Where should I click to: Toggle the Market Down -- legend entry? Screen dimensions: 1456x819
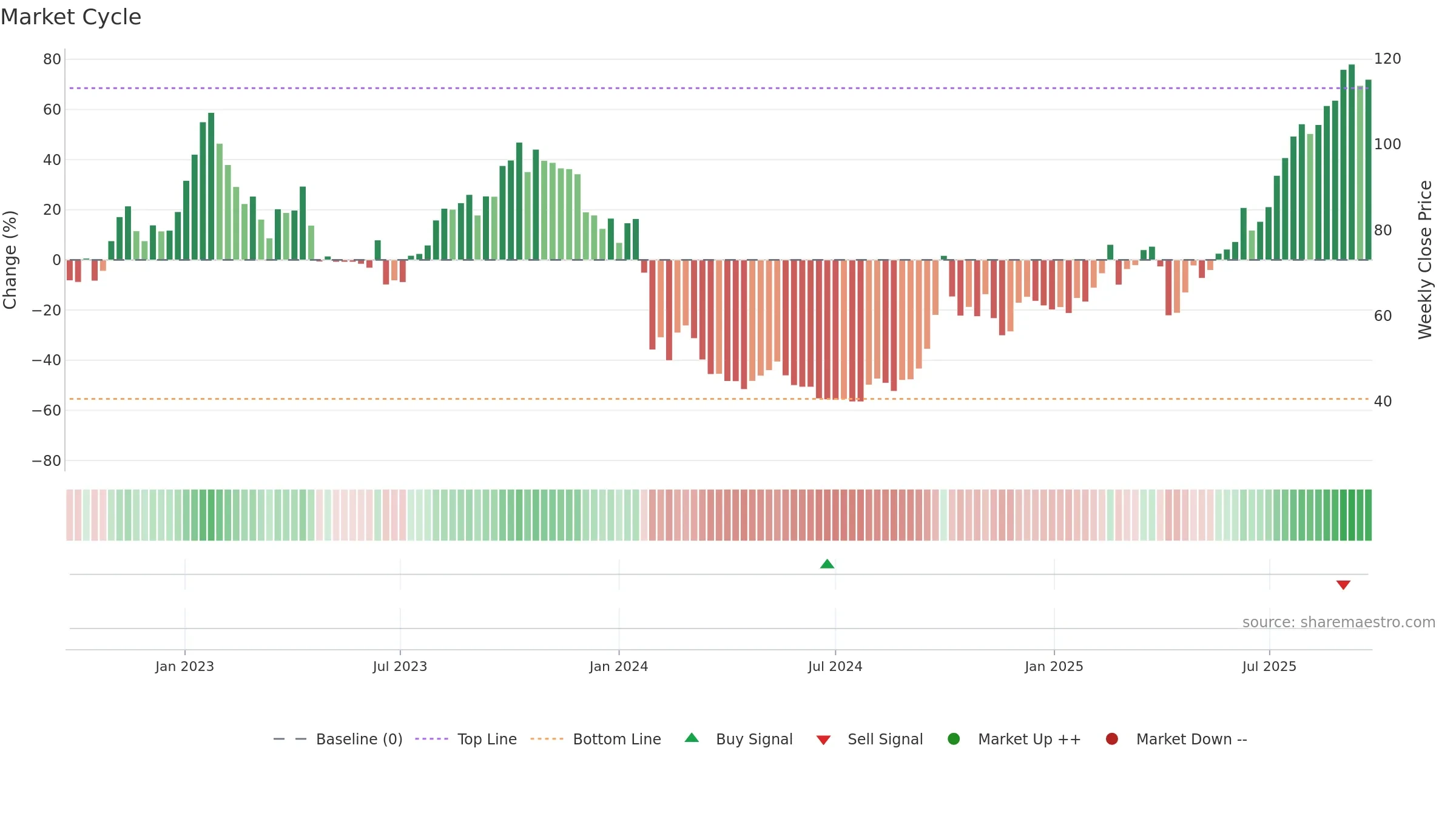(1176, 739)
